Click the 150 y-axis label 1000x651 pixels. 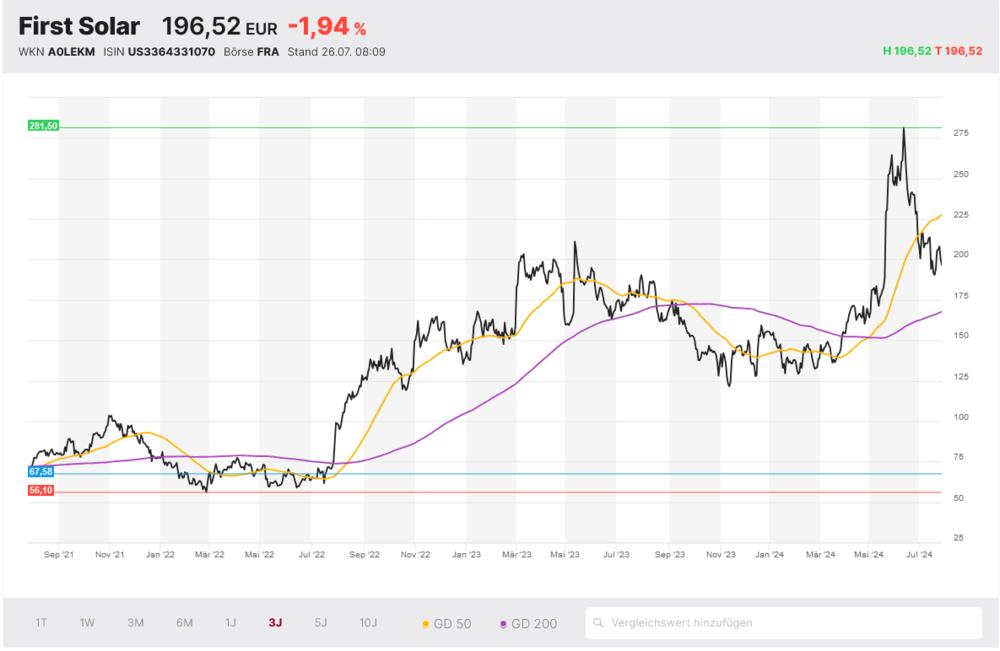(x=961, y=335)
